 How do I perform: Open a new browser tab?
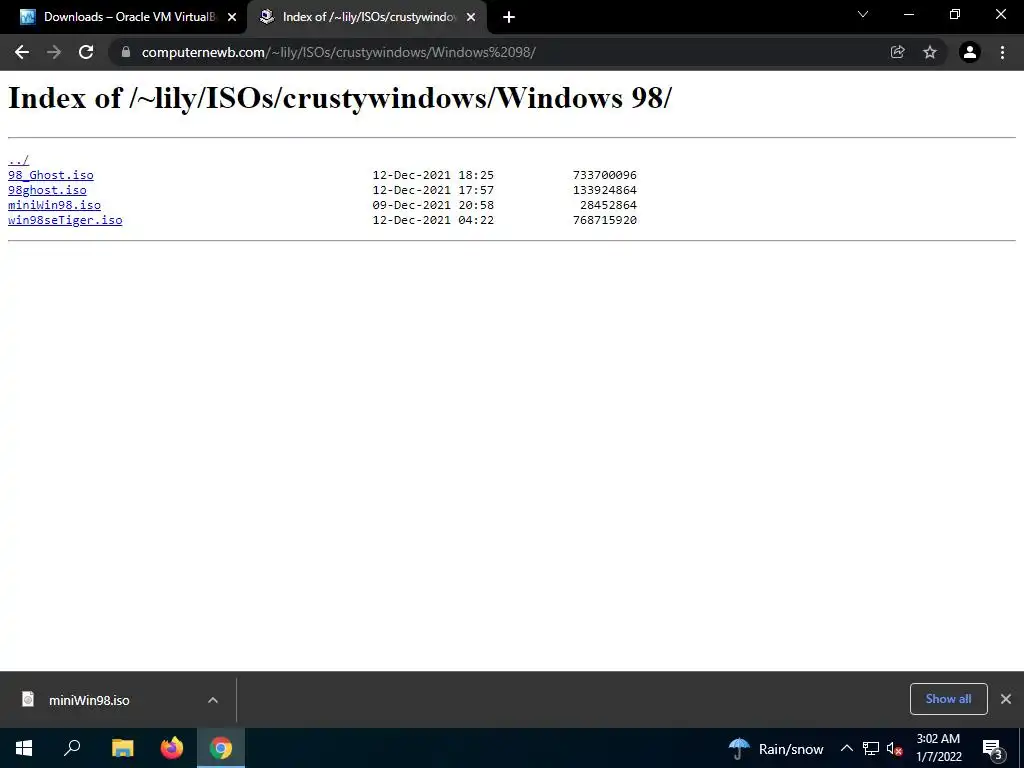(x=509, y=17)
